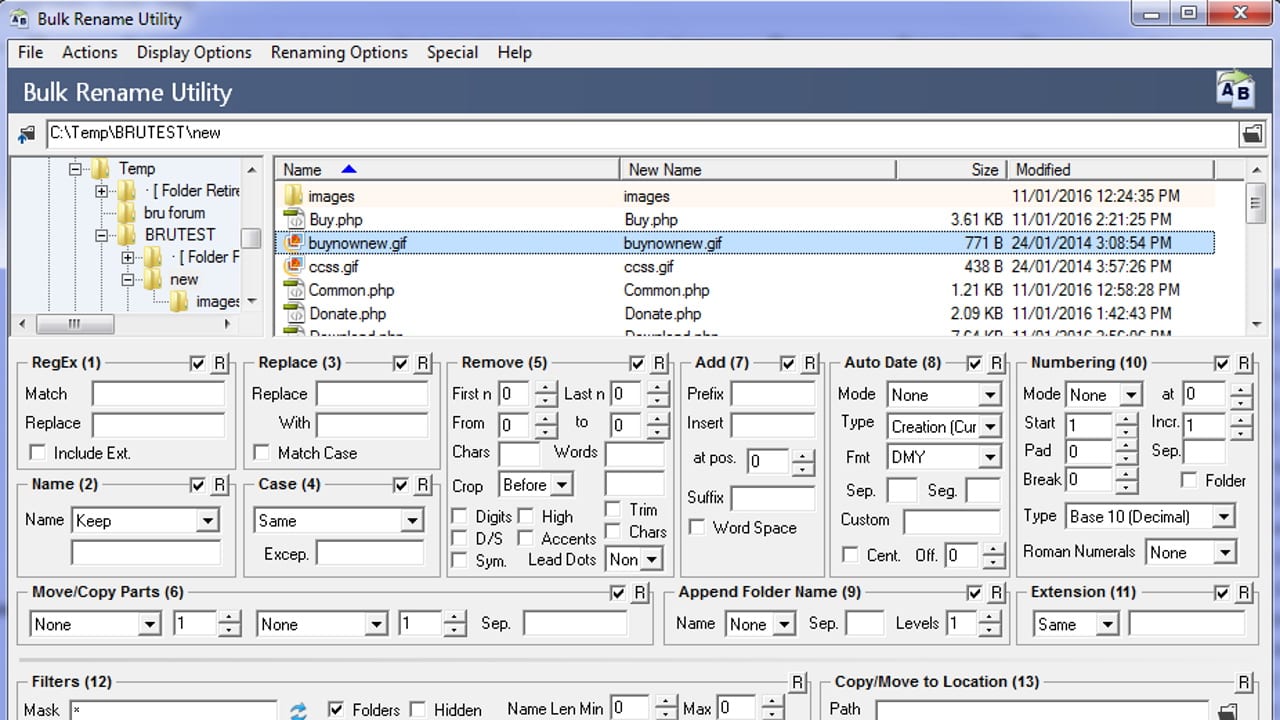Open the Renaming Options menu

pos(338,52)
